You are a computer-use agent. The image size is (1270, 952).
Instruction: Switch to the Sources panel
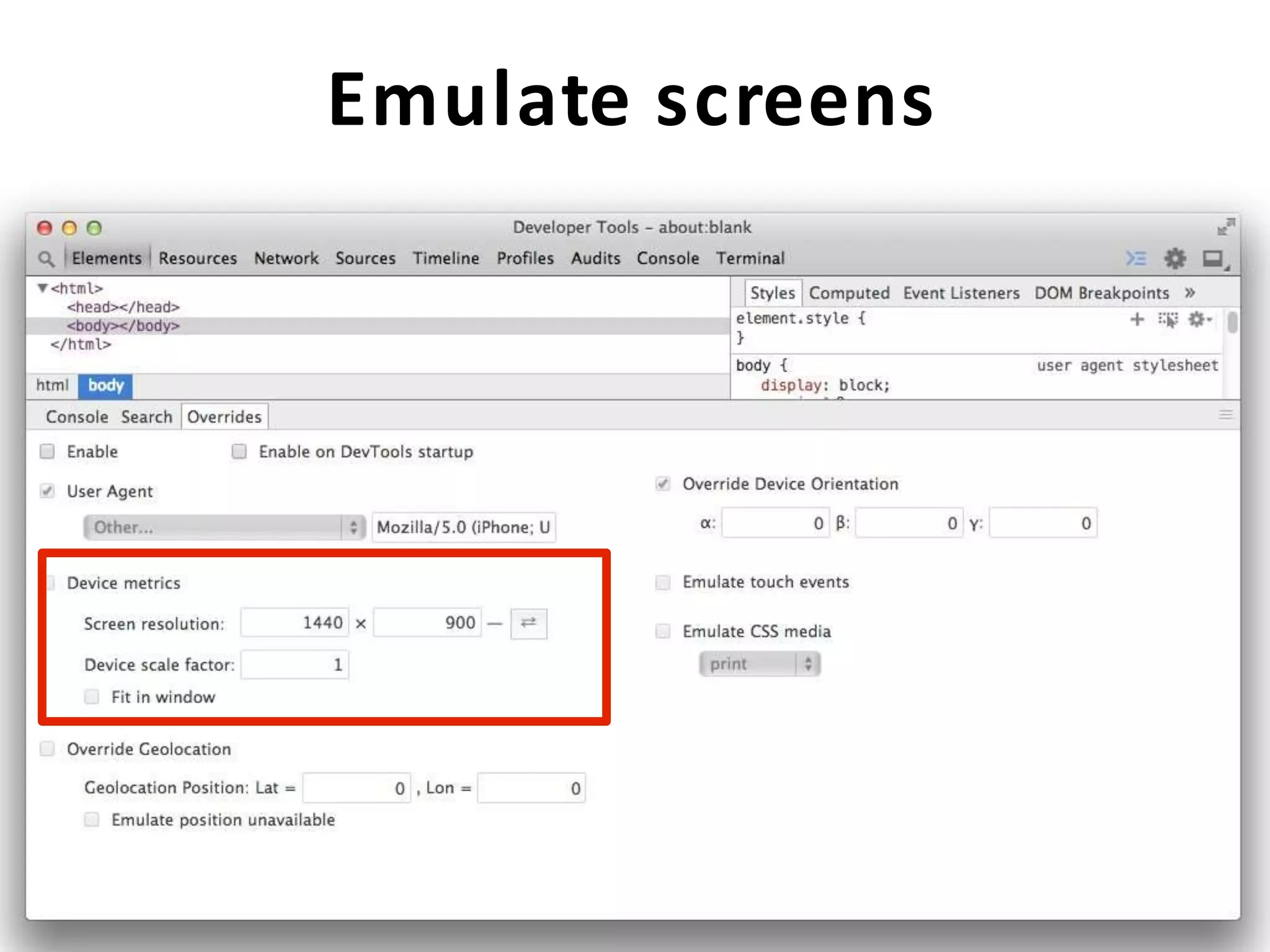pyautogui.click(x=366, y=258)
